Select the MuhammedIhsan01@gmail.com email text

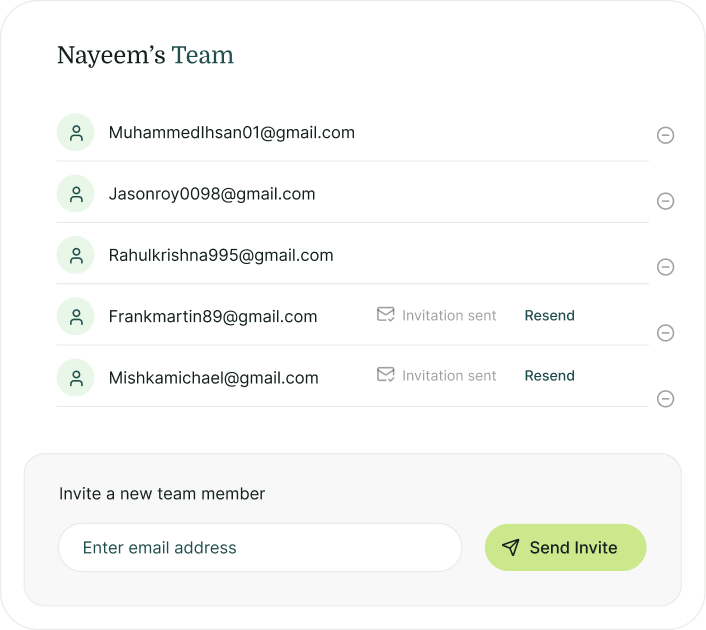[231, 133]
